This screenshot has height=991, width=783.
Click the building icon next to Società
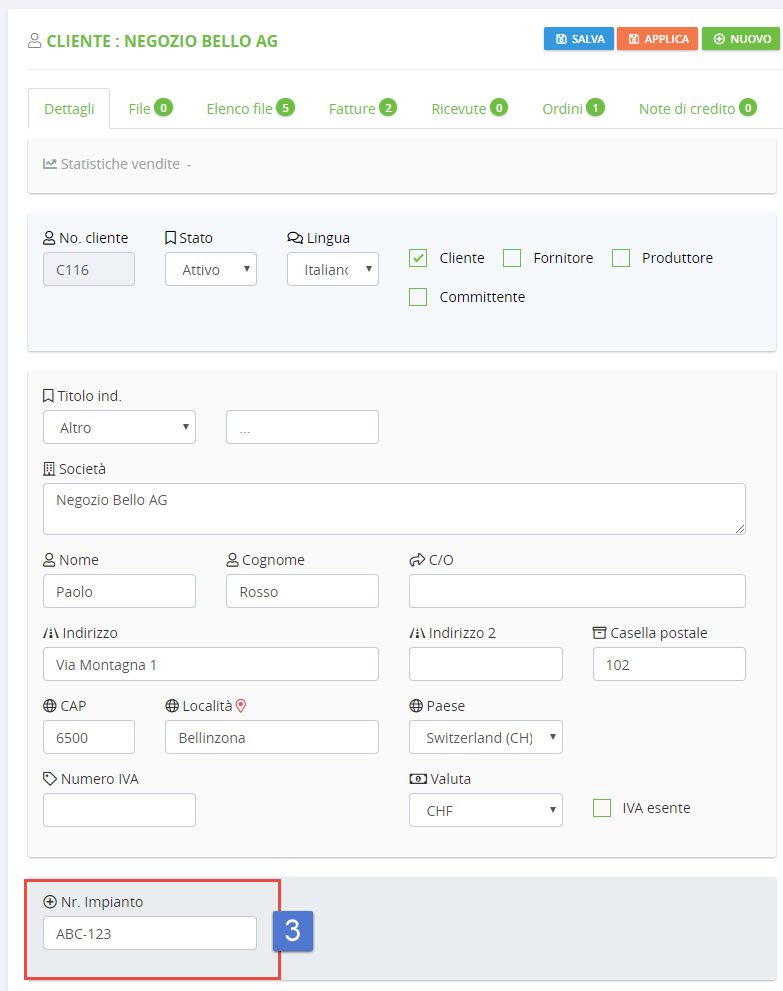click(x=49, y=469)
